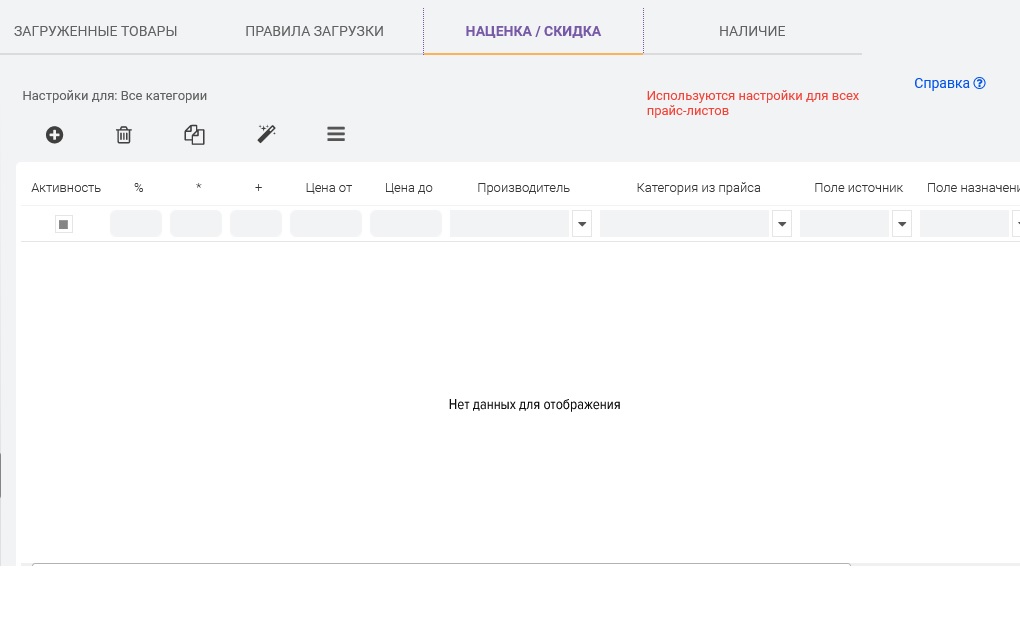Sort by Поле источник column header

point(858,188)
